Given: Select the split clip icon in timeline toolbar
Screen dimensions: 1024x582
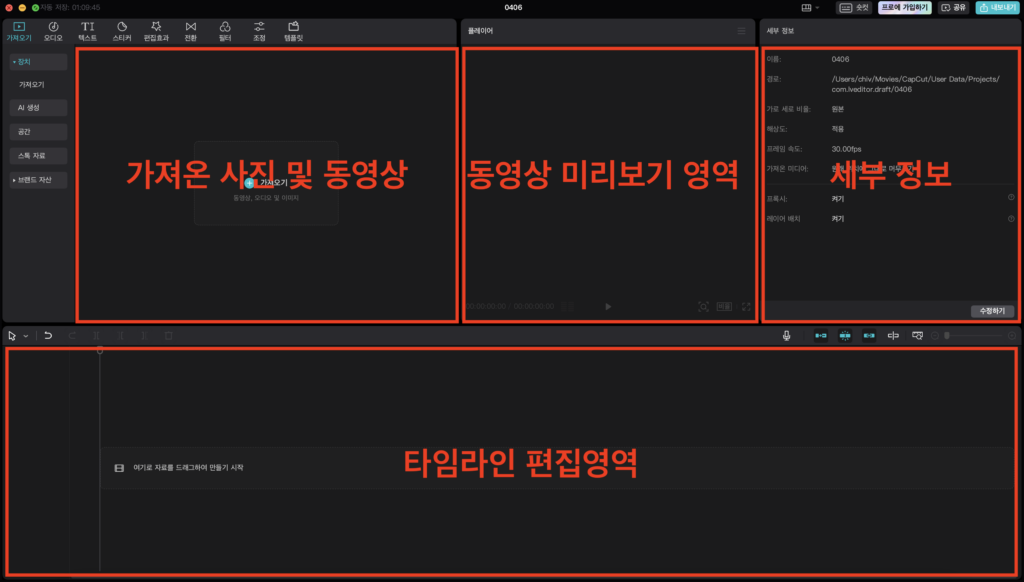Looking at the screenshot, I should pyautogui.click(x=96, y=336).
